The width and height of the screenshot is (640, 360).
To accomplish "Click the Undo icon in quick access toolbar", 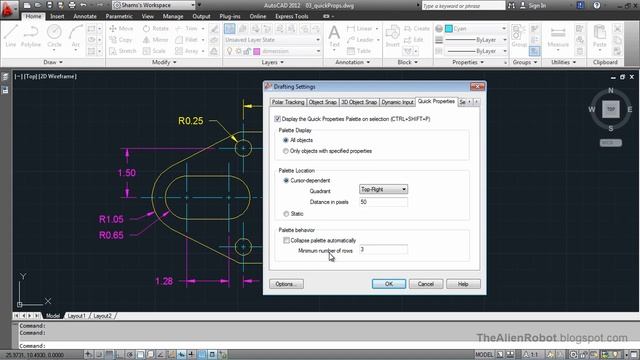I will tap(83, 5).
